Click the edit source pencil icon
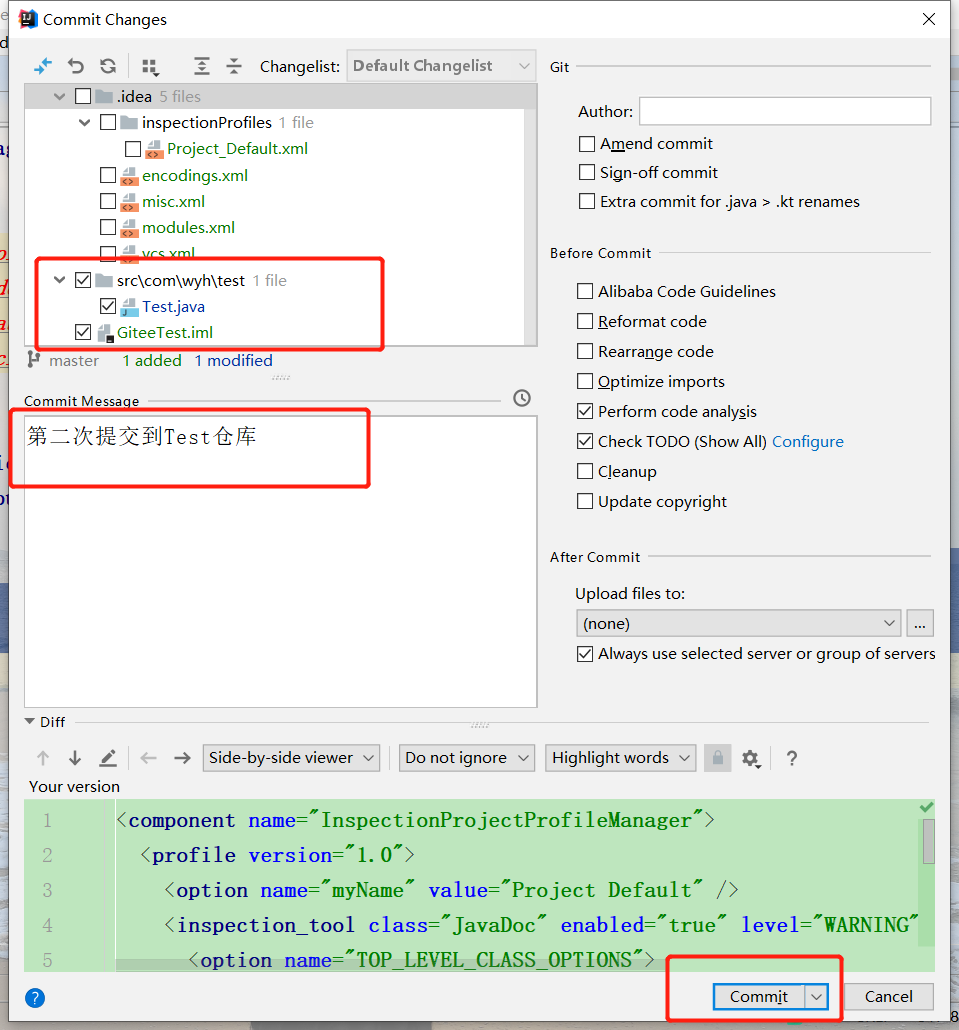Viewport: 959px width, 1030px height. click(108, 758)
